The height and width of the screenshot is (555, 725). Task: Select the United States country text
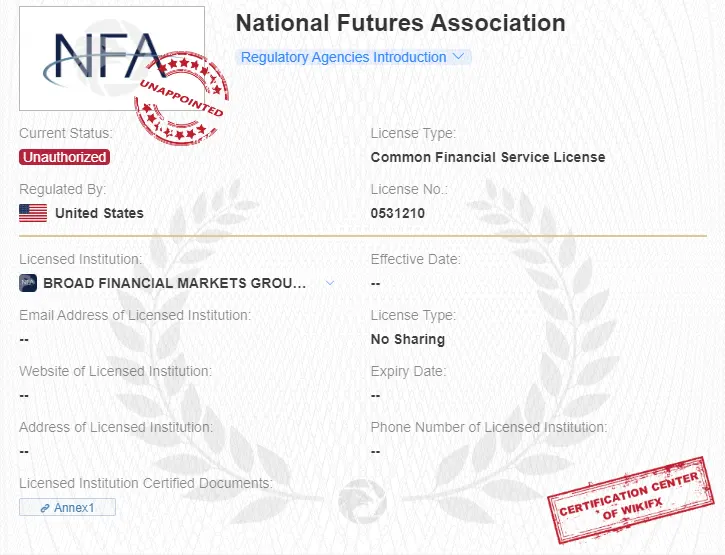pos(99,213)
